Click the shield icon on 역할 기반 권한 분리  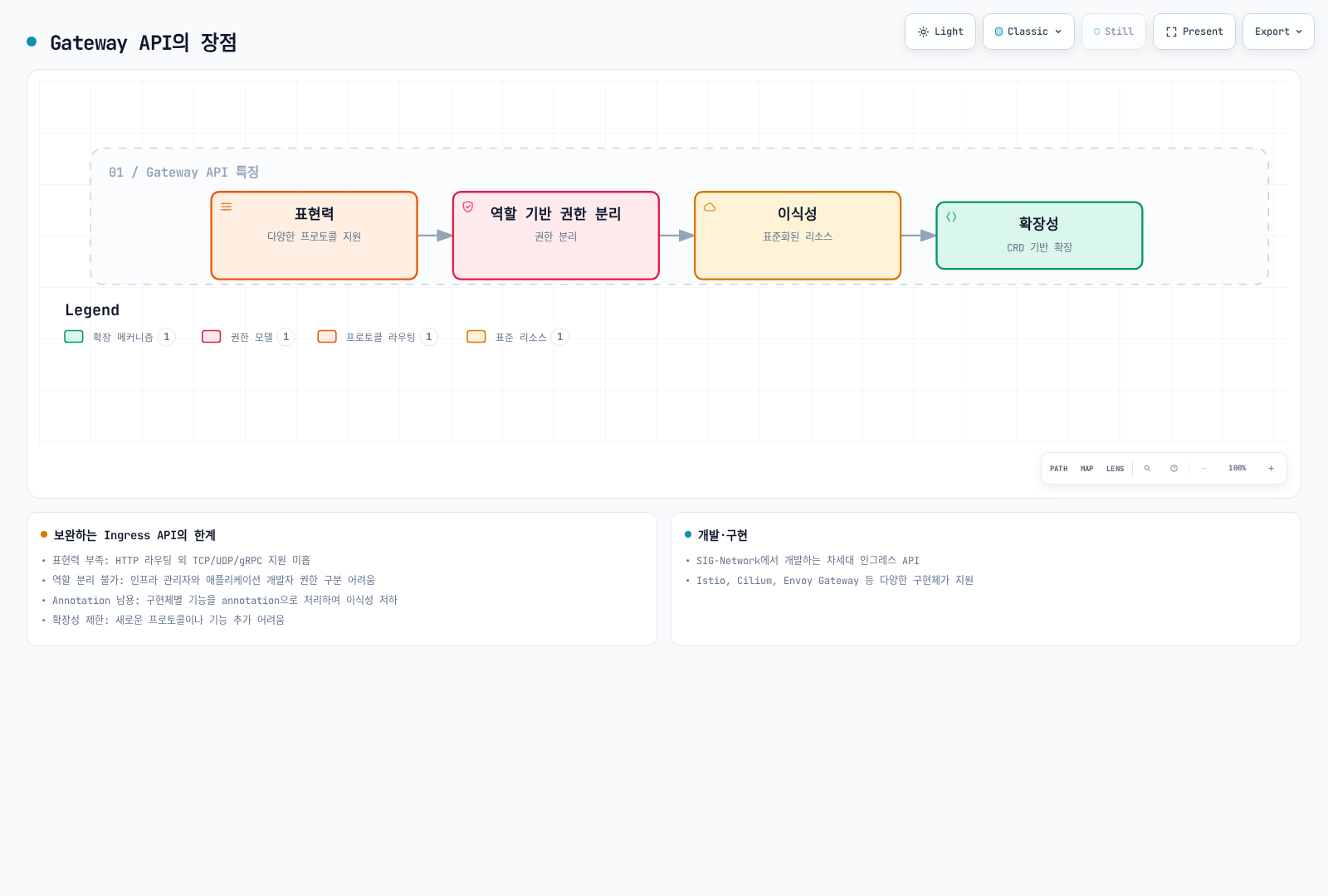click(468, 207)
